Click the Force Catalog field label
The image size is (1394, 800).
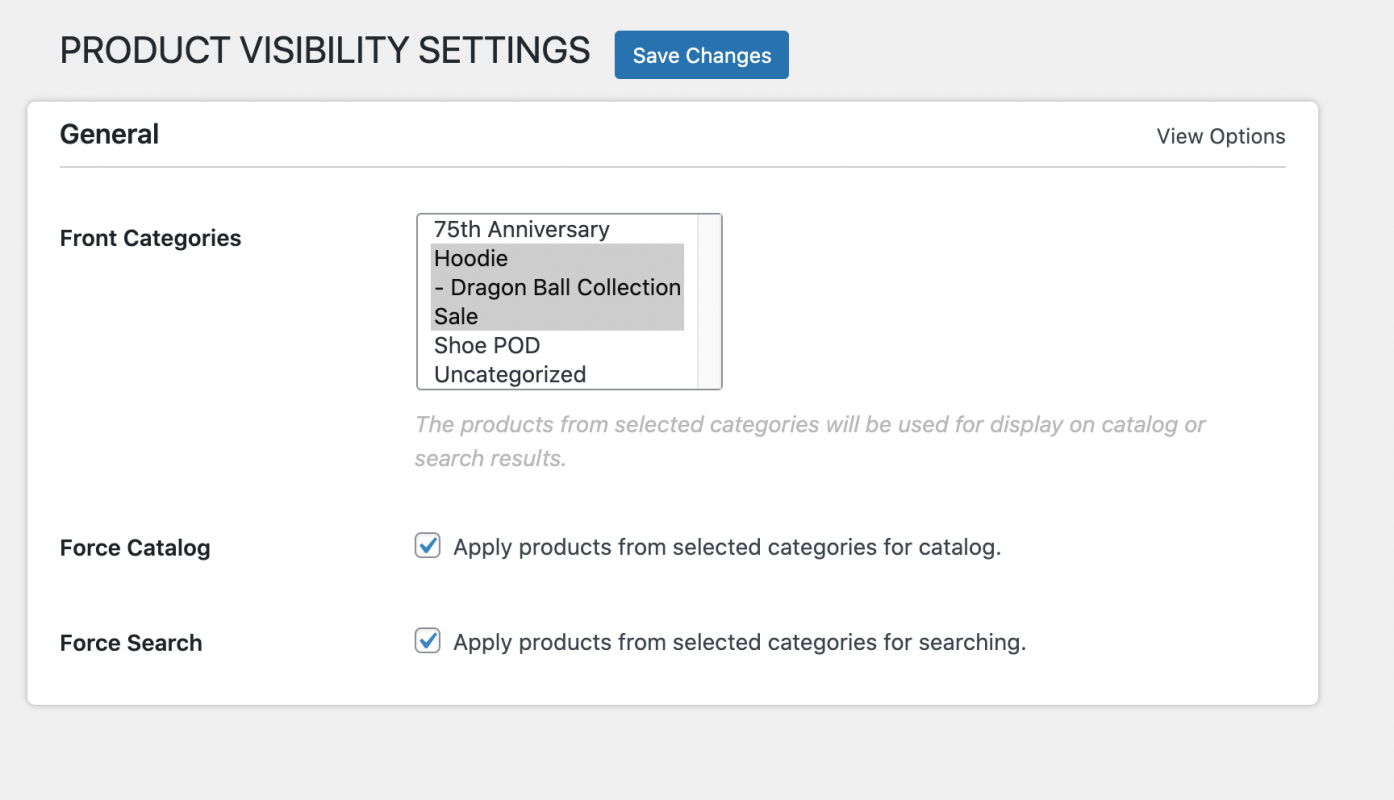click(x=135, y=548)
